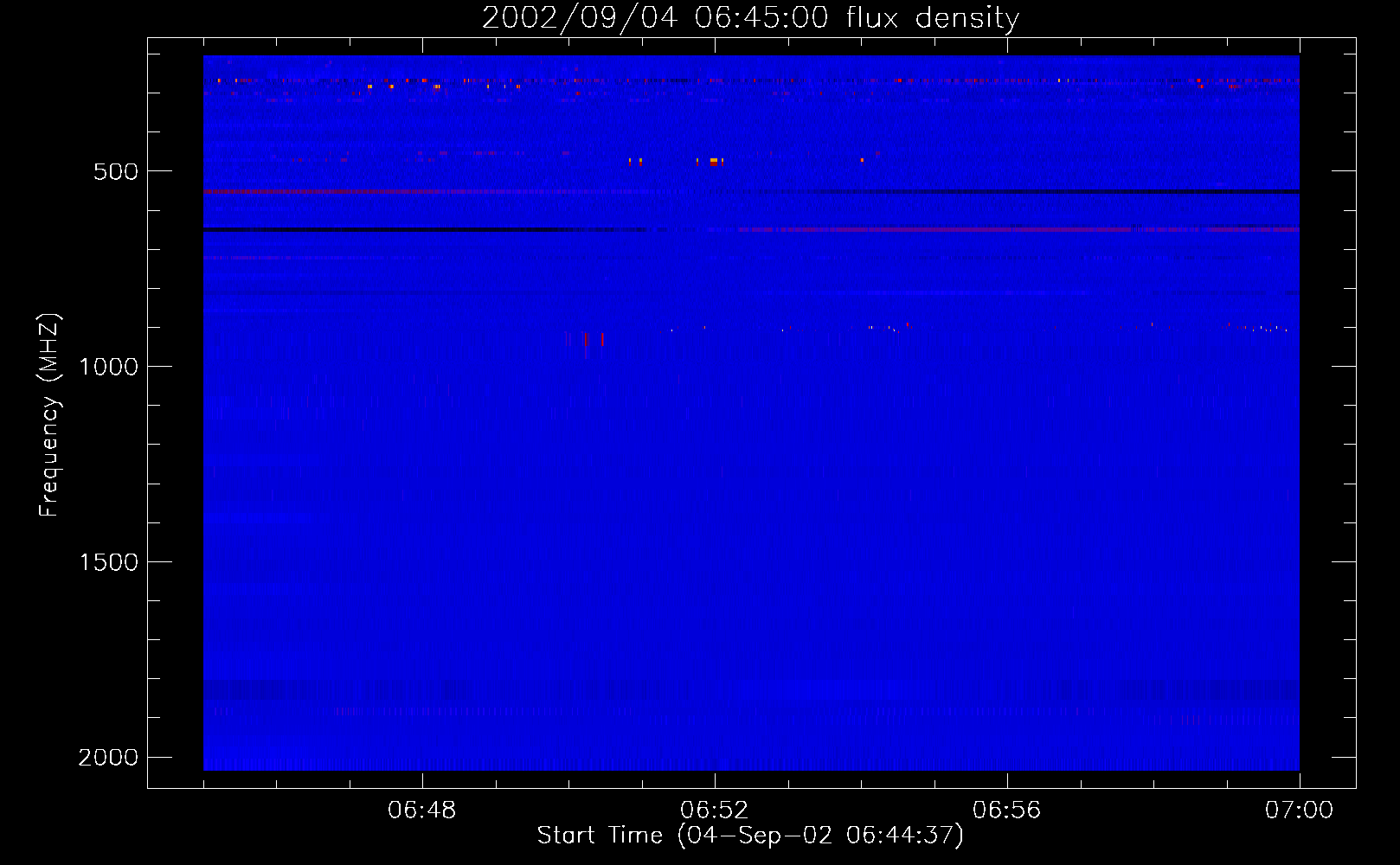Click the 'Frequency (MHZ)' axis label
1400x865 pixels.
pos(49,415)
